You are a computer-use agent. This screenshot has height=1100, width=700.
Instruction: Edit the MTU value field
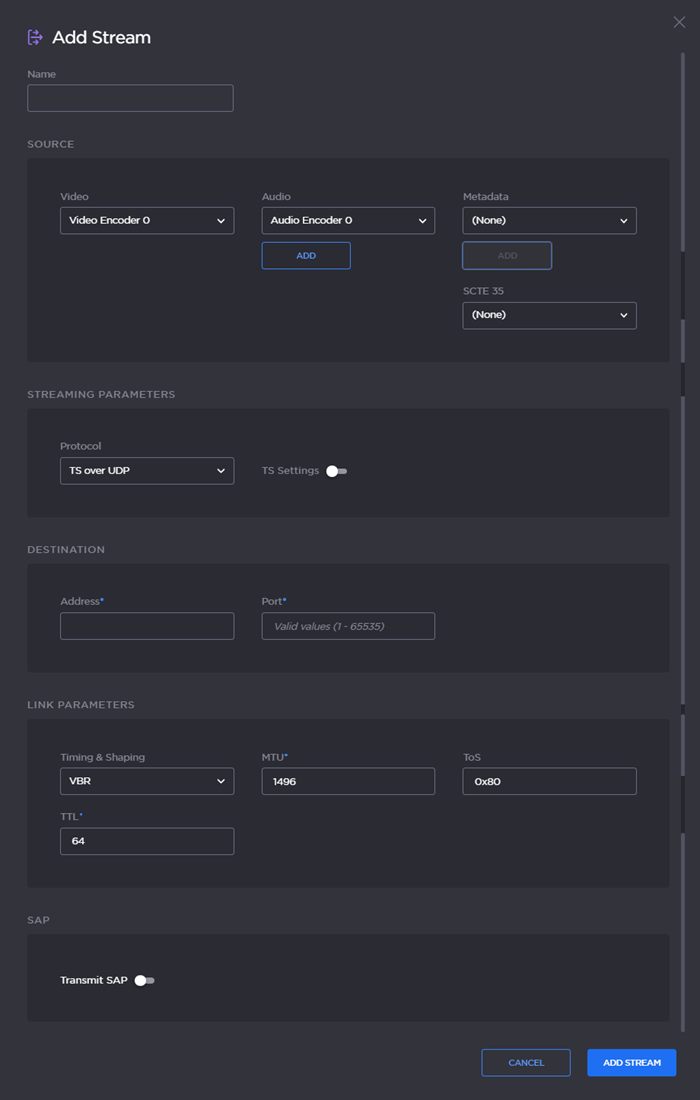coord(348,781)
